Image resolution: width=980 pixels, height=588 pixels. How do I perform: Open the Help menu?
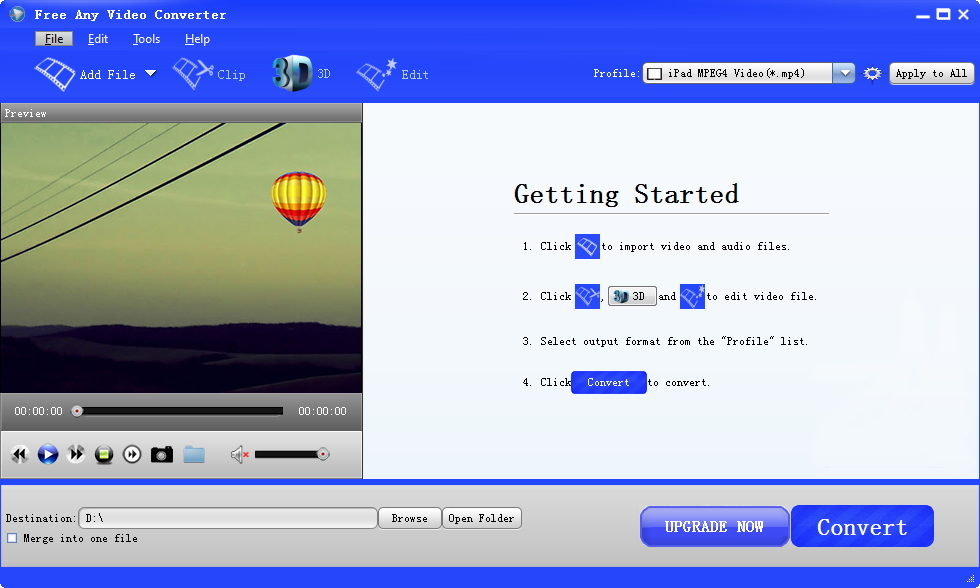pyautogui.click(x=197, y=39)
